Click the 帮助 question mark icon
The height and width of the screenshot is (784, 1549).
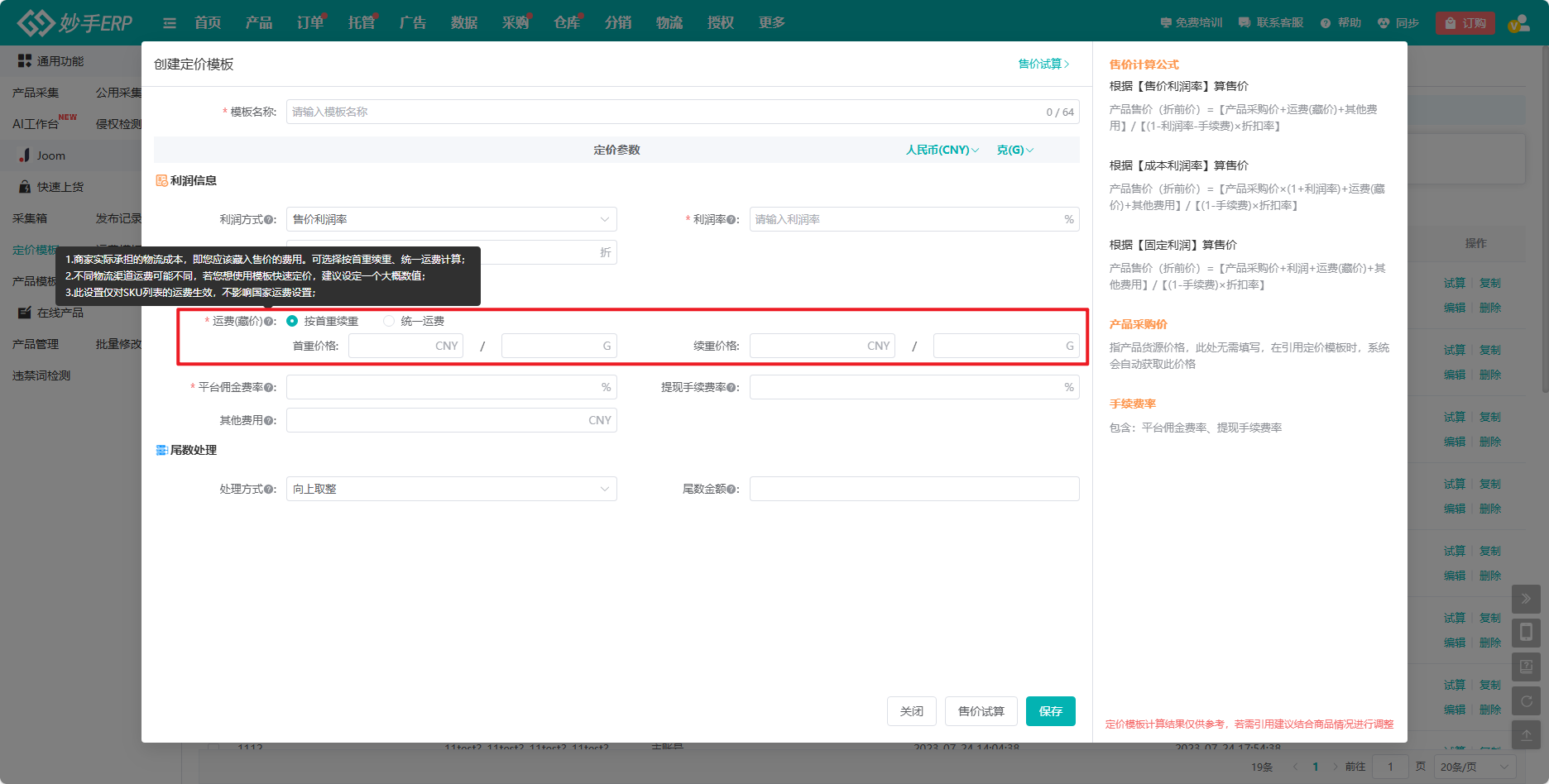click(1326, 23)
